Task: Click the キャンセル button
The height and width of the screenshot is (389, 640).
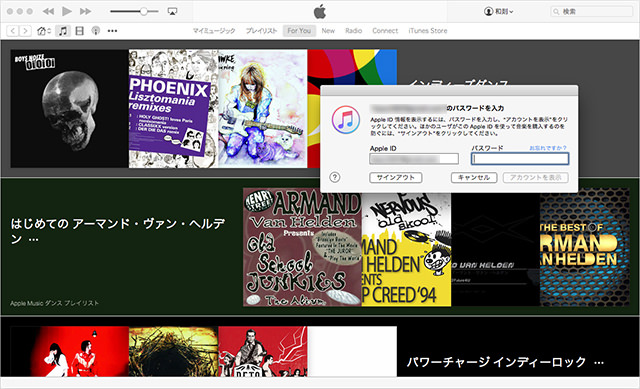Action: point(473,178)
